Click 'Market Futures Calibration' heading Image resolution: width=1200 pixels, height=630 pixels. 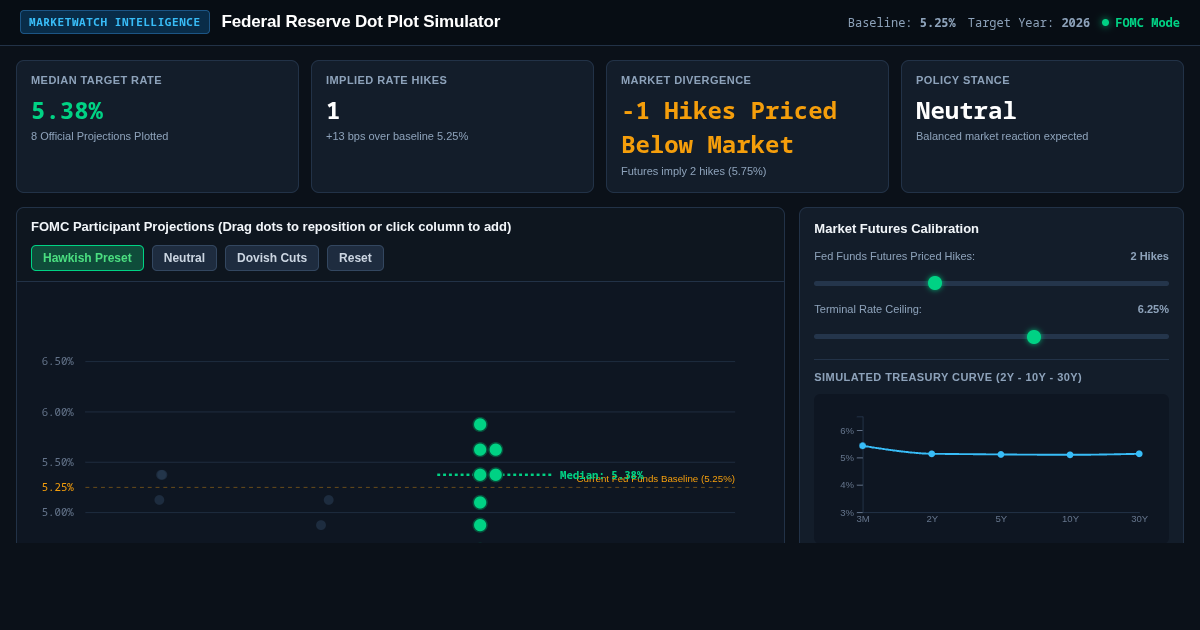896,229
